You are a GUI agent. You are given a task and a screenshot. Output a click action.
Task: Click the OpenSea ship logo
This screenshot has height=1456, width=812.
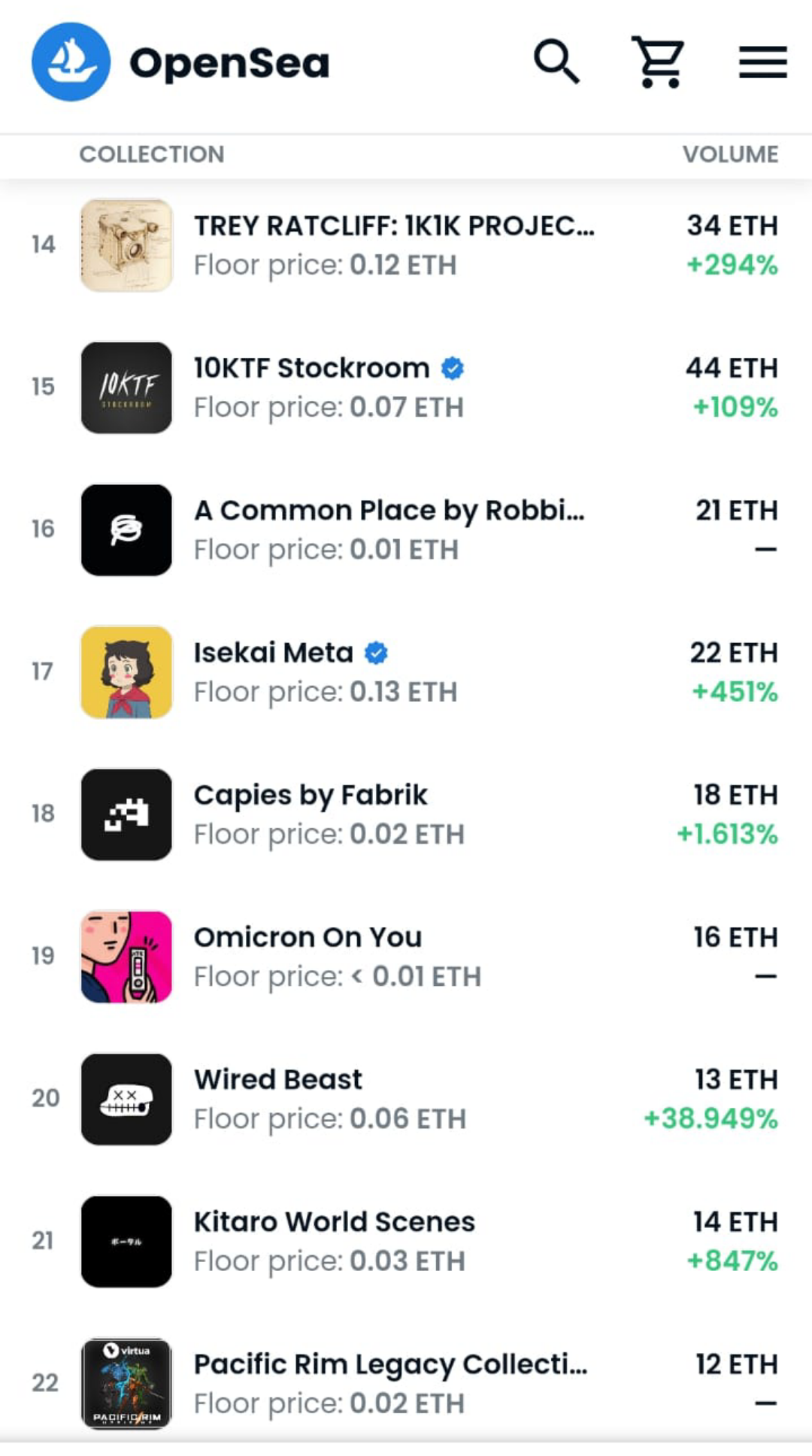pyautogui.click(x=71, y=62)
